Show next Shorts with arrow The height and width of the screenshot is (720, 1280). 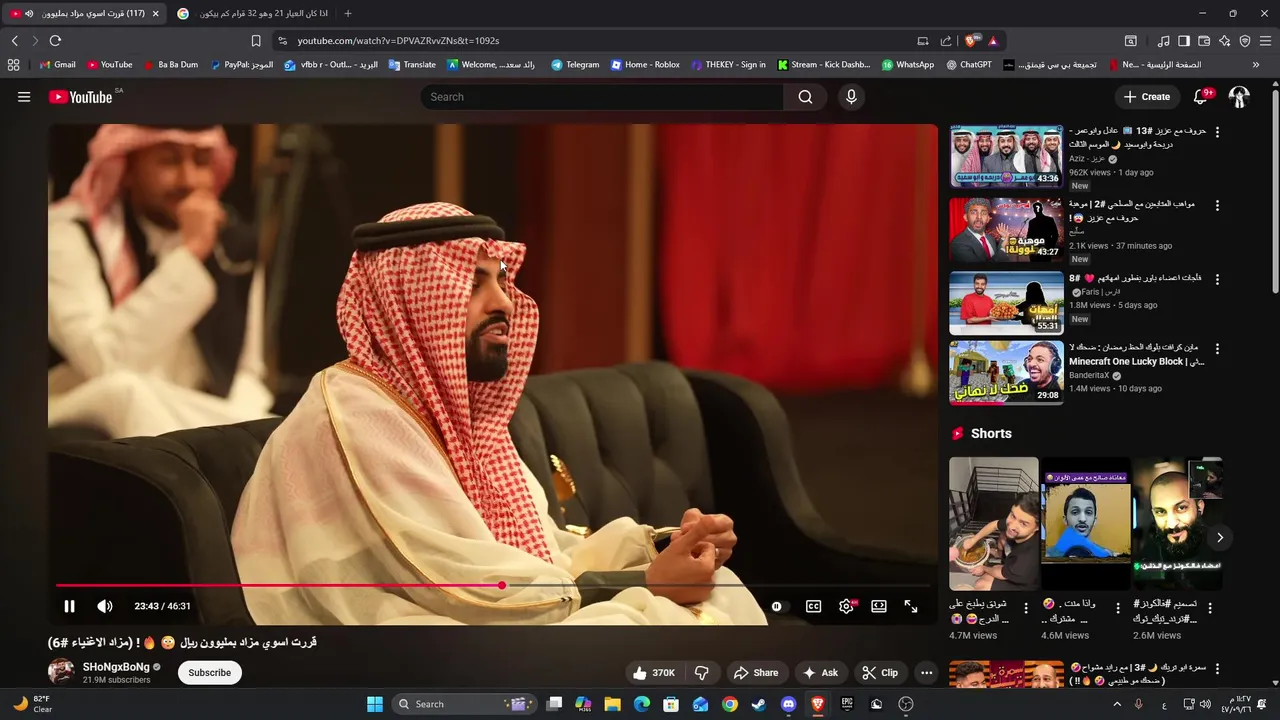coord(1220,537)
